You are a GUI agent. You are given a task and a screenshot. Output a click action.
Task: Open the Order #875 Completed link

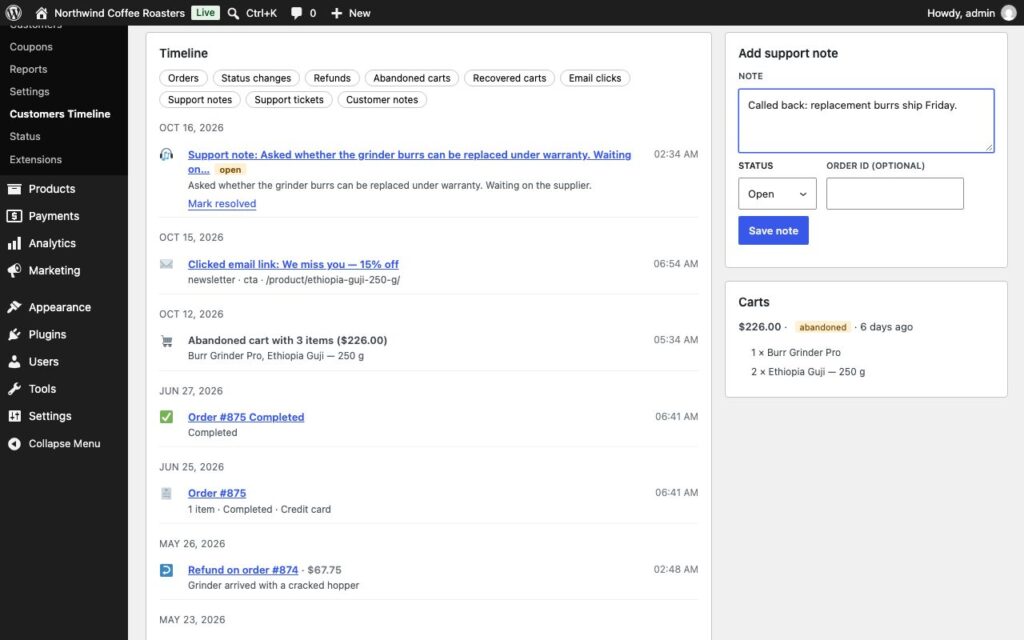tap(246, 417)
